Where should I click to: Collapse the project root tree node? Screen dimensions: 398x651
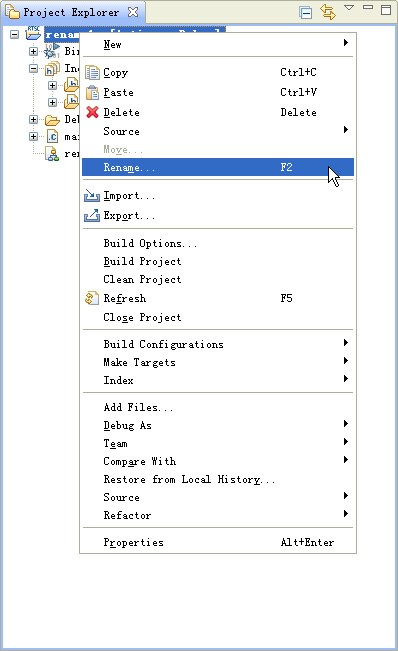coord(15,34)
